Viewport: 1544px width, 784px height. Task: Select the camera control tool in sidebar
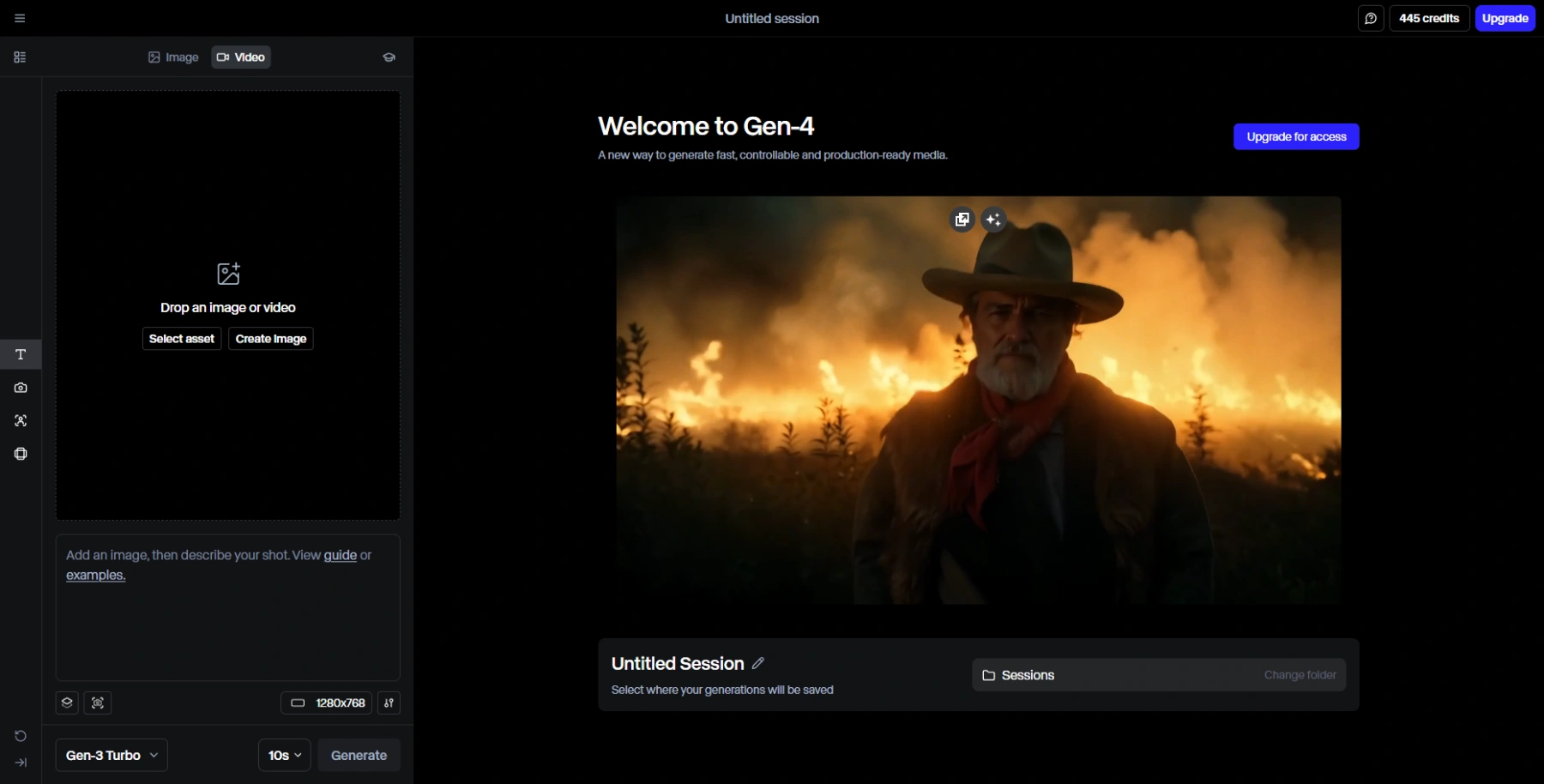click(x=21, y=388)
